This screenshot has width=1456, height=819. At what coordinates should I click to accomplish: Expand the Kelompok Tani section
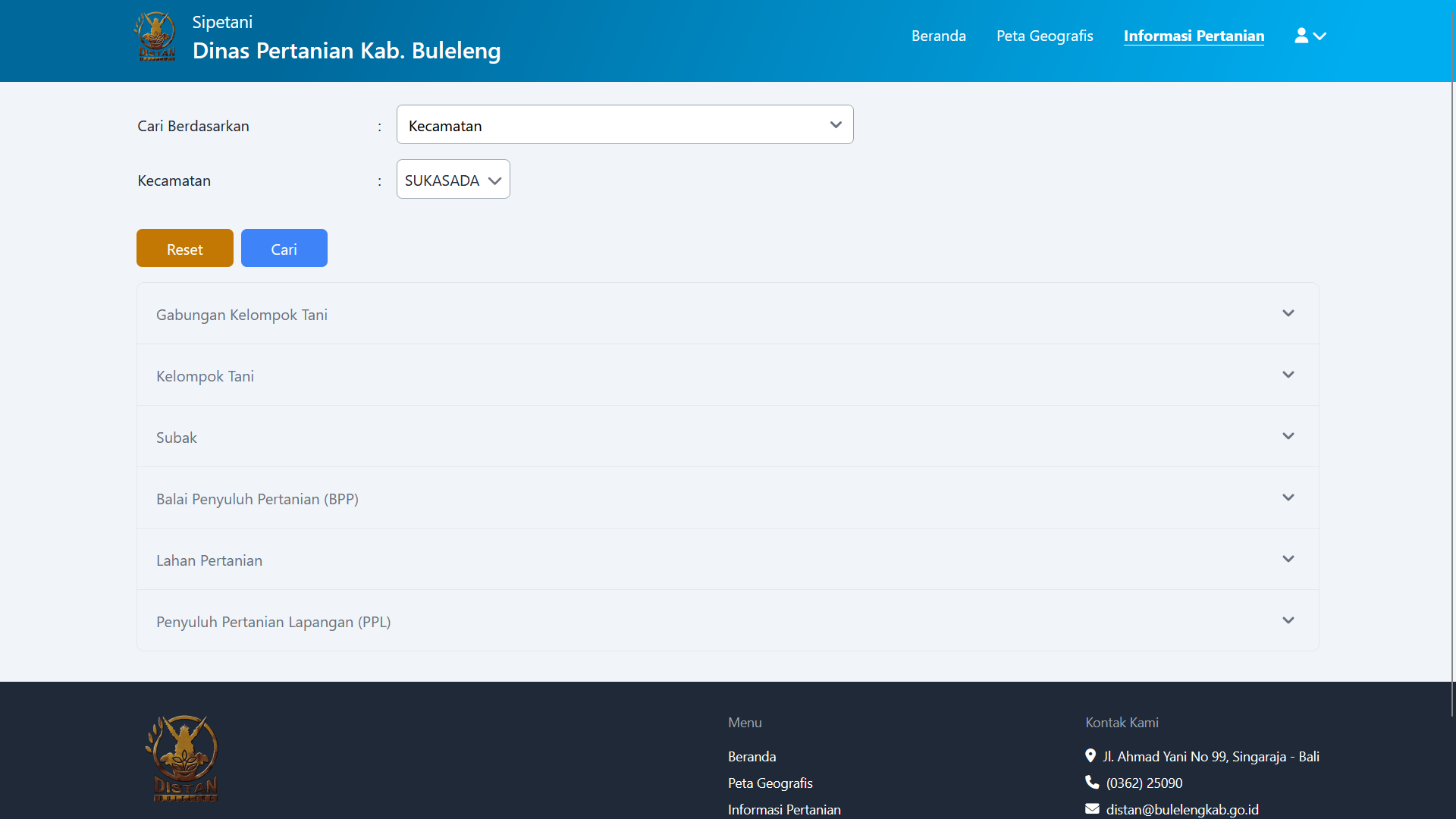[726, 375]
